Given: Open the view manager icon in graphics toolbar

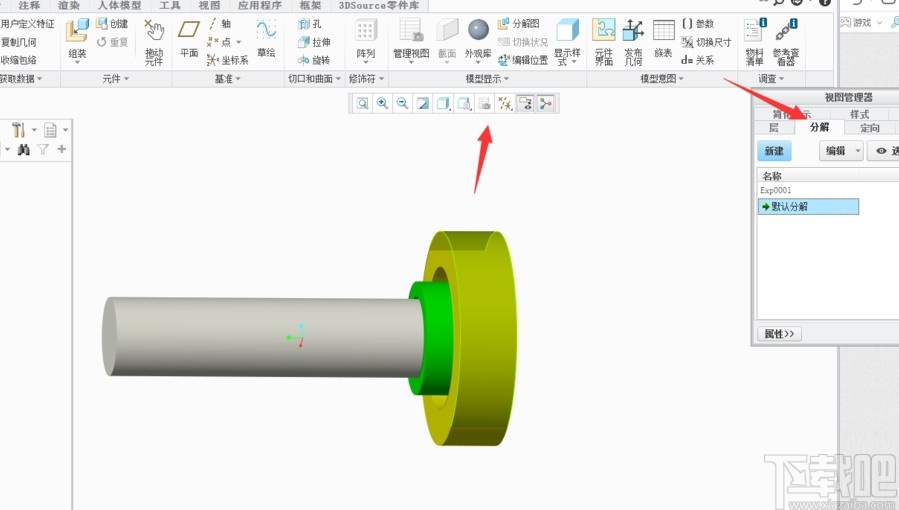Looking at the screenshot, I should (484, 103).
